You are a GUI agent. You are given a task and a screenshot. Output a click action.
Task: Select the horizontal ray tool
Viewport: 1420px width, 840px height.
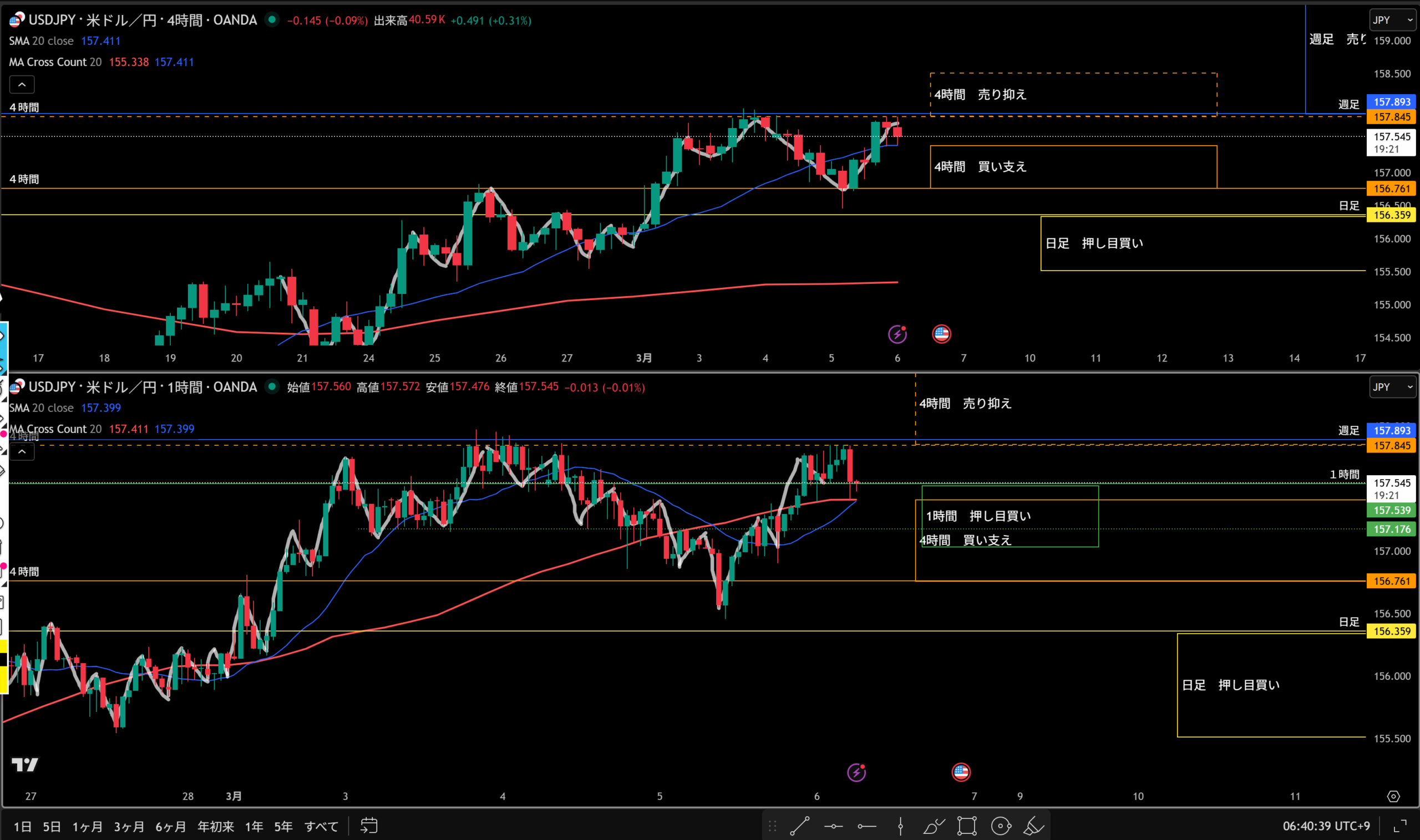click(867, 826)
